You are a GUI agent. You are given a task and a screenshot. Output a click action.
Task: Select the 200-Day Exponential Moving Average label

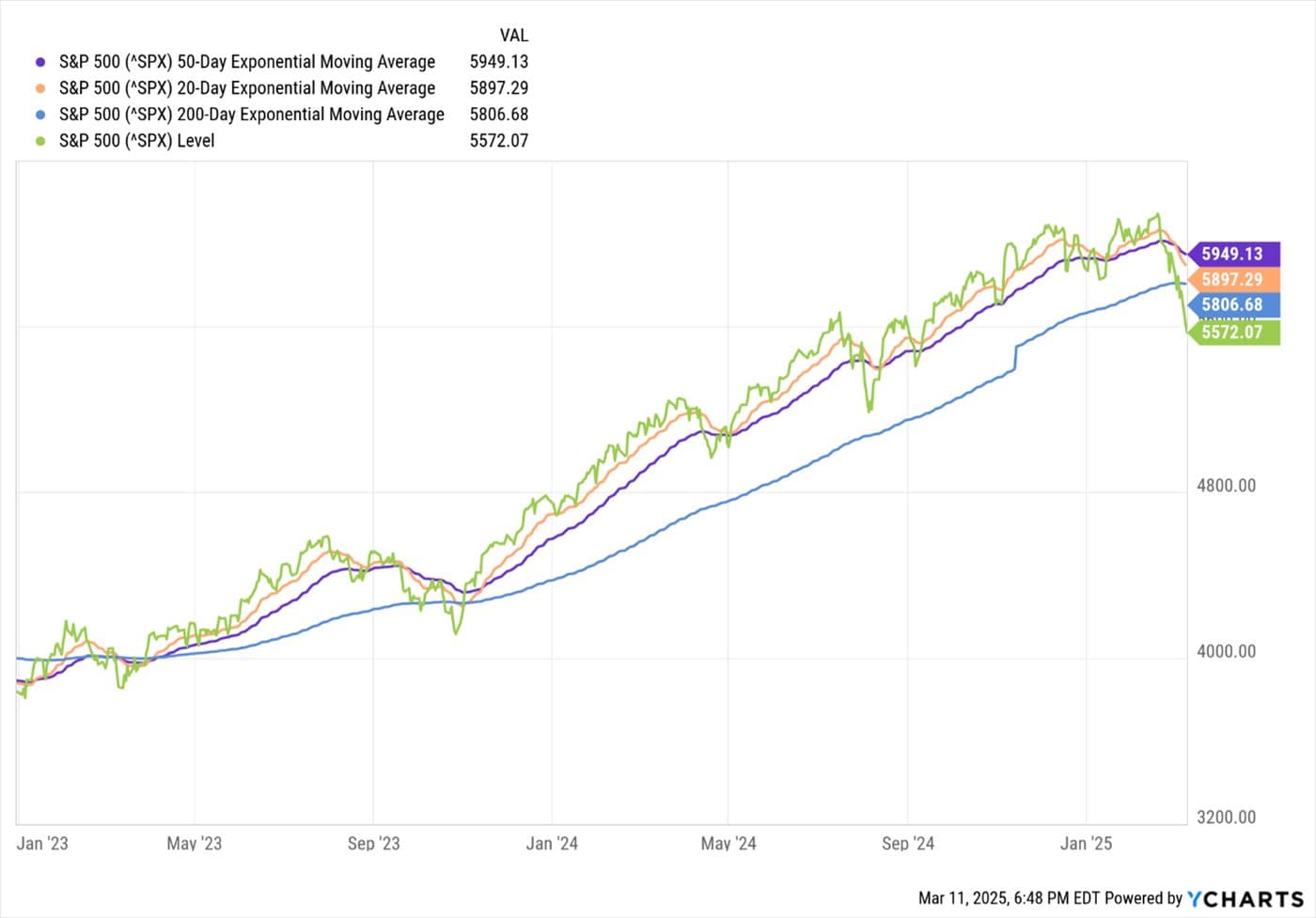point(252,115)
